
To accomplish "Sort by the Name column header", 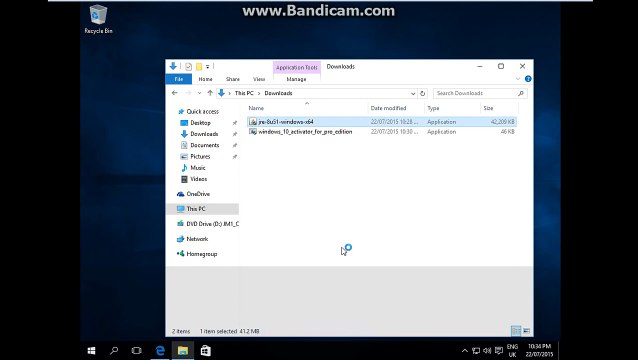I will [256, 108].
